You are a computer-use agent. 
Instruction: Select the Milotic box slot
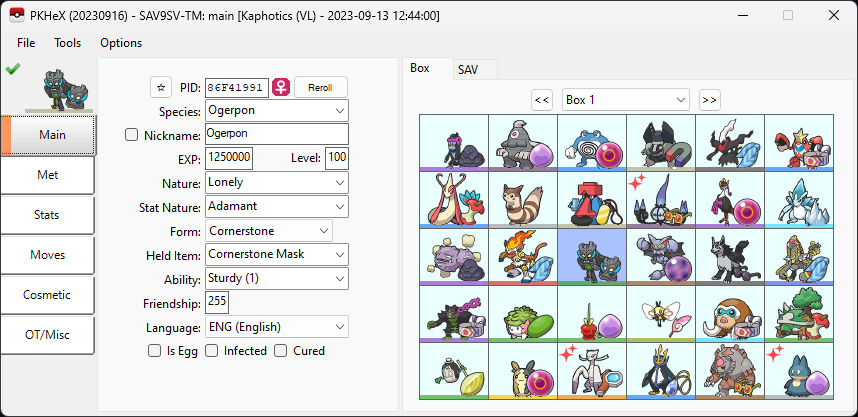click(454, 200)
